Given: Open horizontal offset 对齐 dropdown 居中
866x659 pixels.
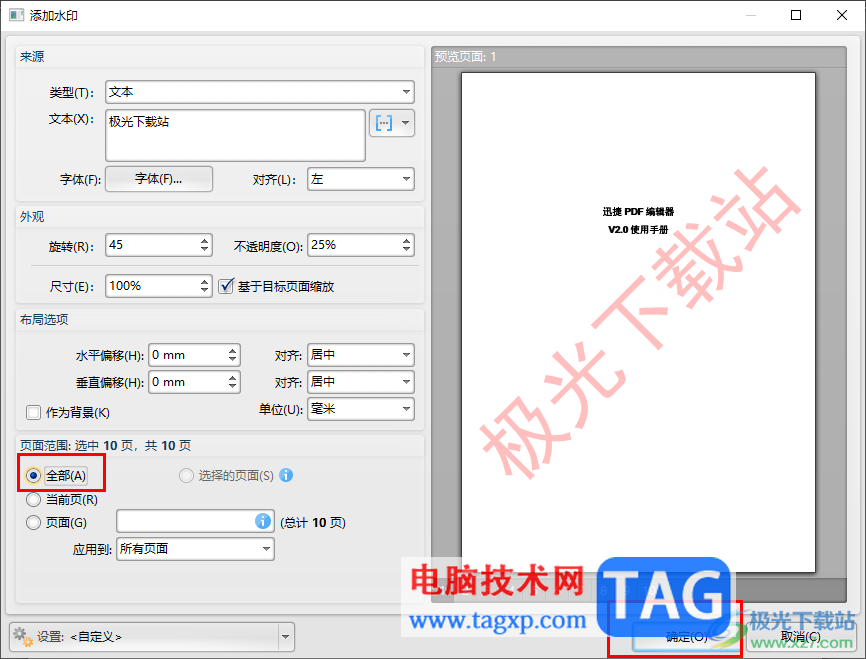Looking at the screenshot, I should coord(361,355).
